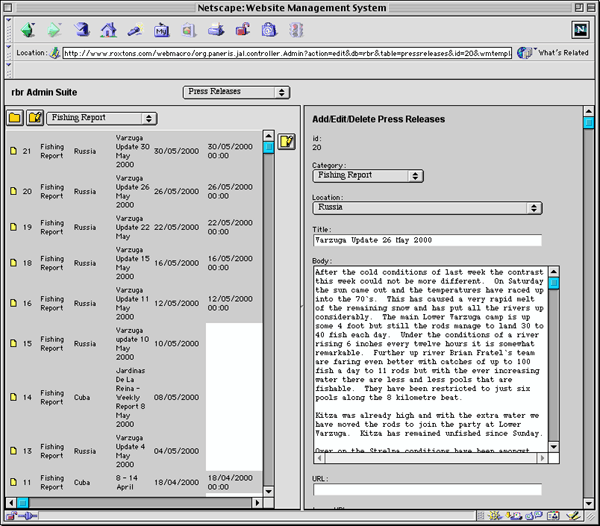Click in the browser Location address bar
This screenshot has width=600, height=526.
click(x=285, y=52)
